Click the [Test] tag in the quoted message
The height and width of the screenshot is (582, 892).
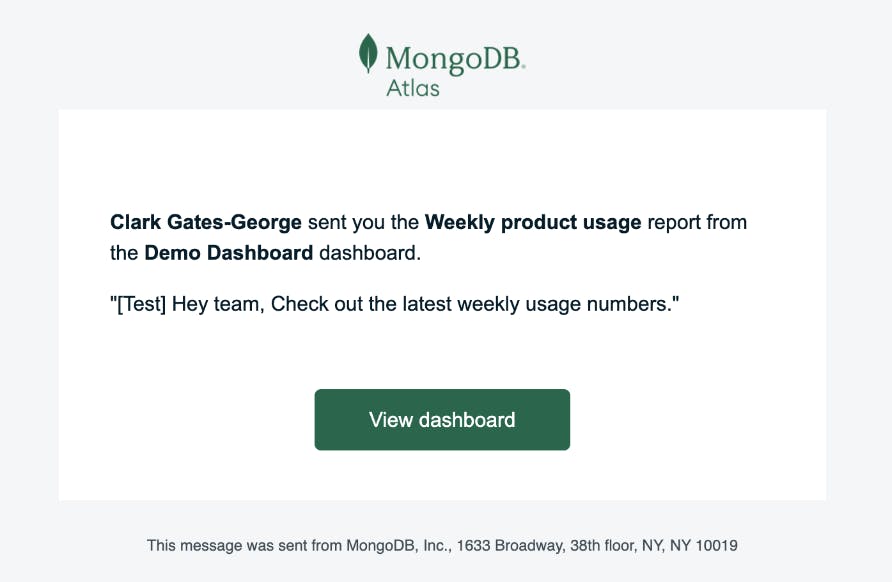click(x=140, y=304)
